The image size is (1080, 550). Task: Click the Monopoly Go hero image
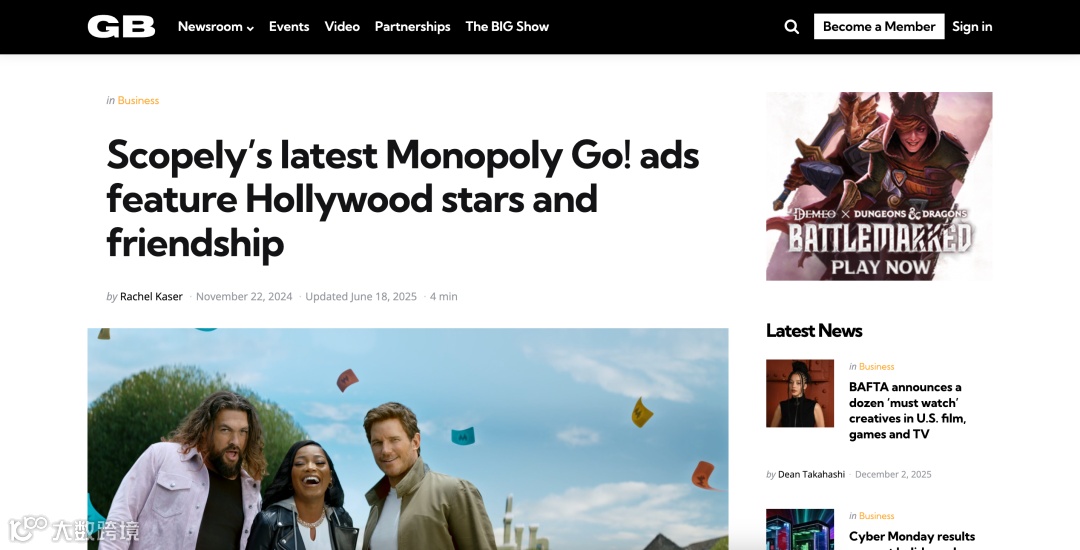pos(408,439)
